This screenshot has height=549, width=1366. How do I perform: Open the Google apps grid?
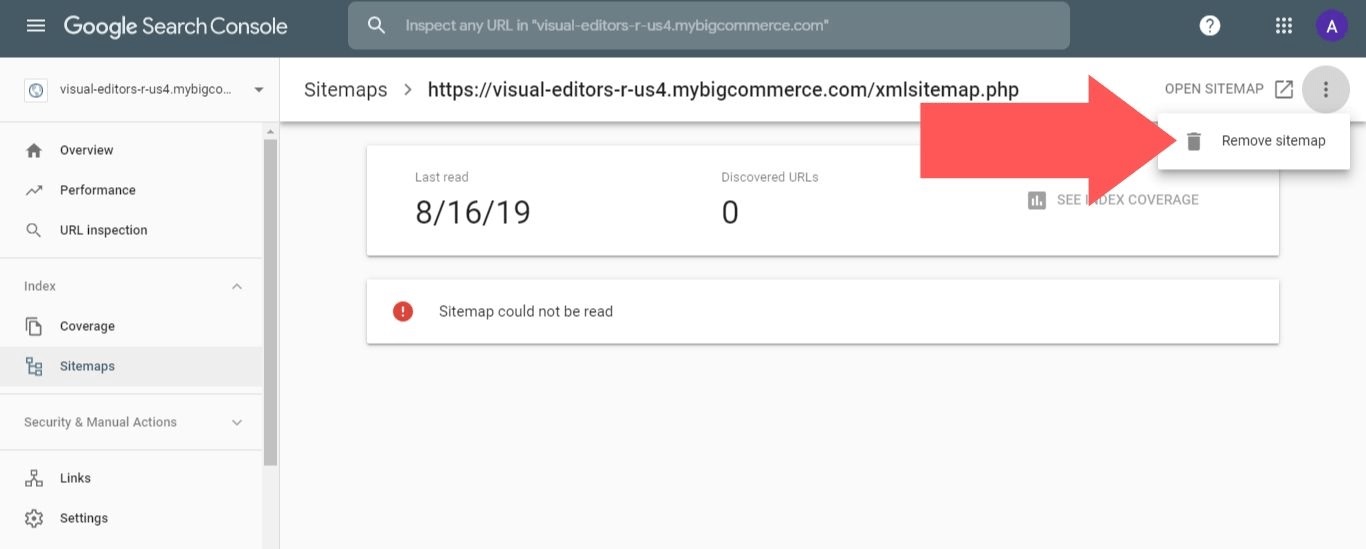point(1284,26)
